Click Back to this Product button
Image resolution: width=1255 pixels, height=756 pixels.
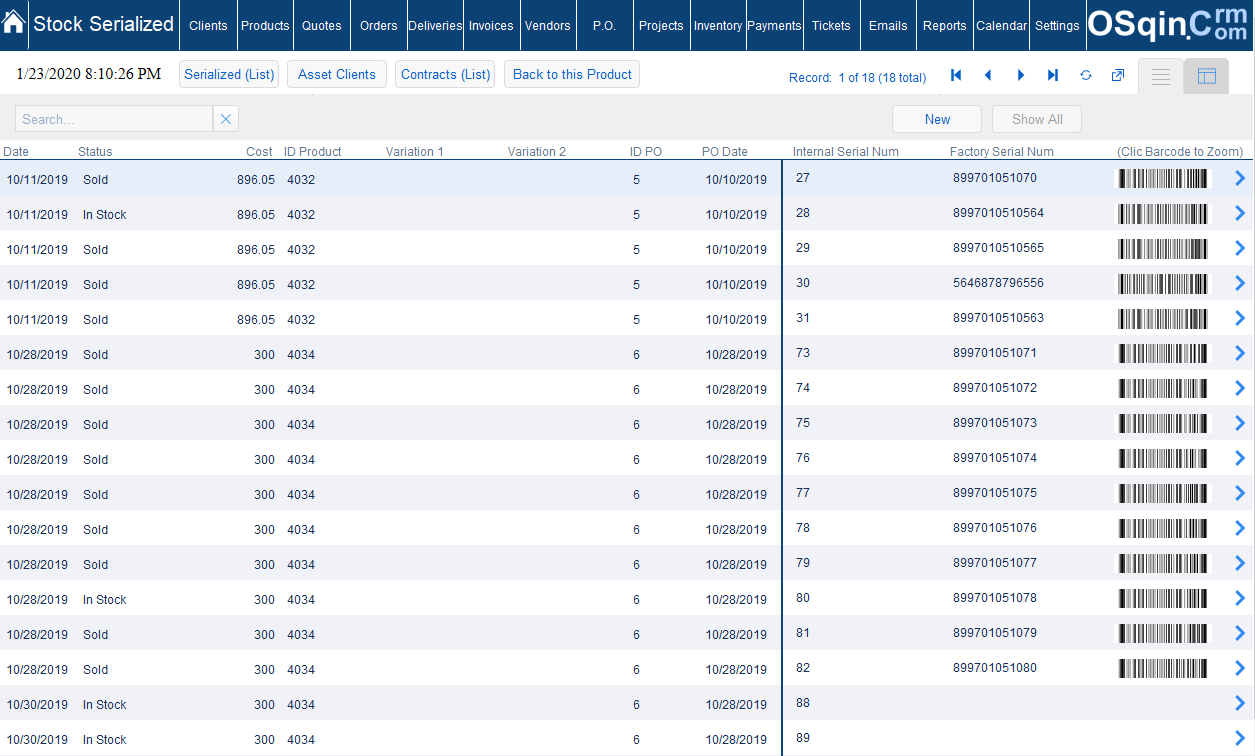(572, 74)
